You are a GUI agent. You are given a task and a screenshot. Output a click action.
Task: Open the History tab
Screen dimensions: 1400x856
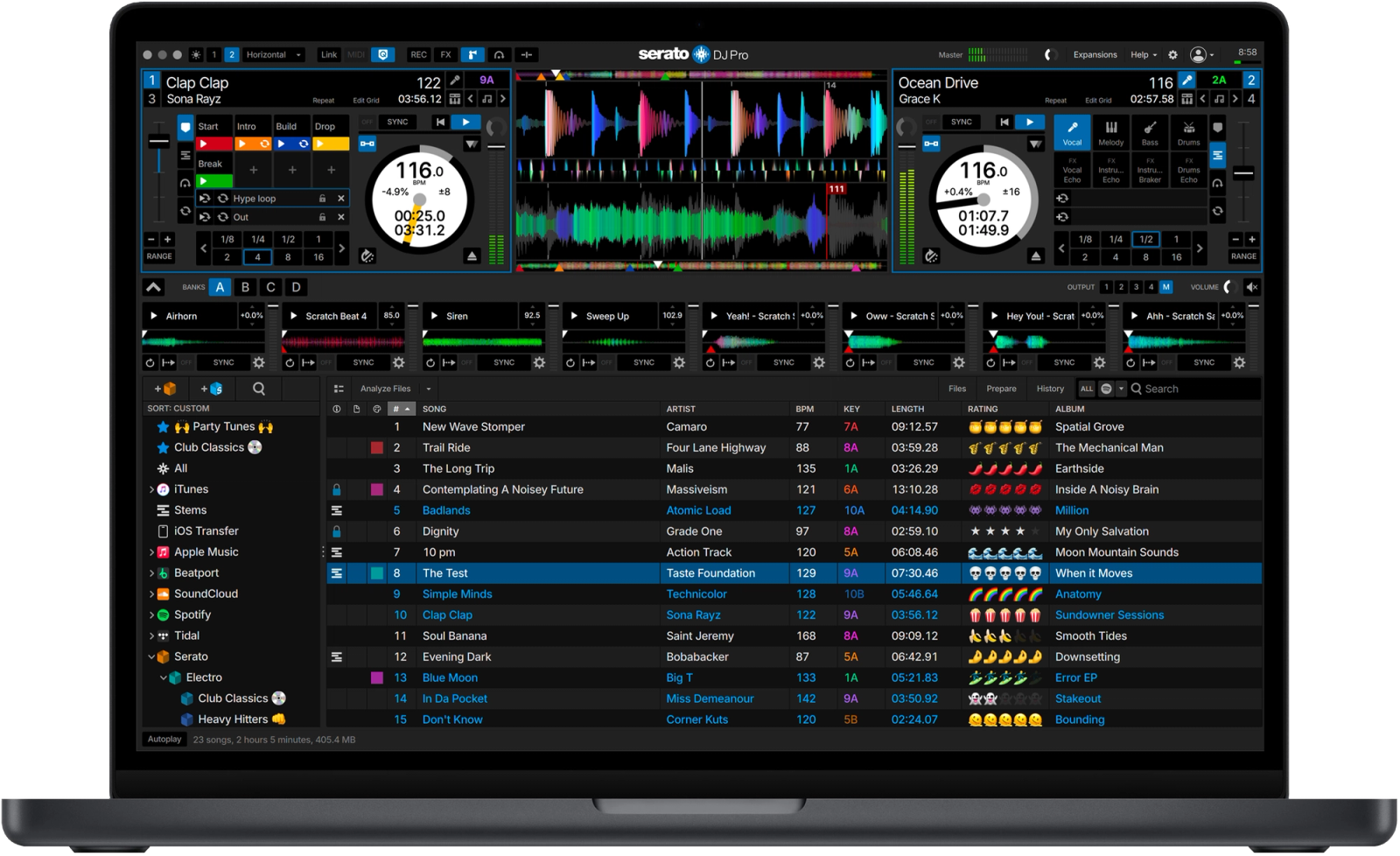pyautogui.click(x=1050, y=389)
